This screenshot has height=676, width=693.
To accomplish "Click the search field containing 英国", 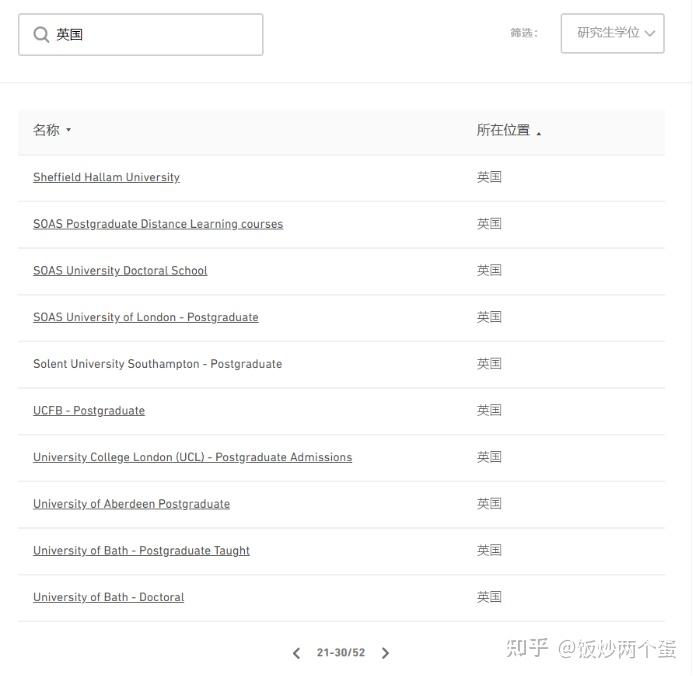I will (141, 34).
